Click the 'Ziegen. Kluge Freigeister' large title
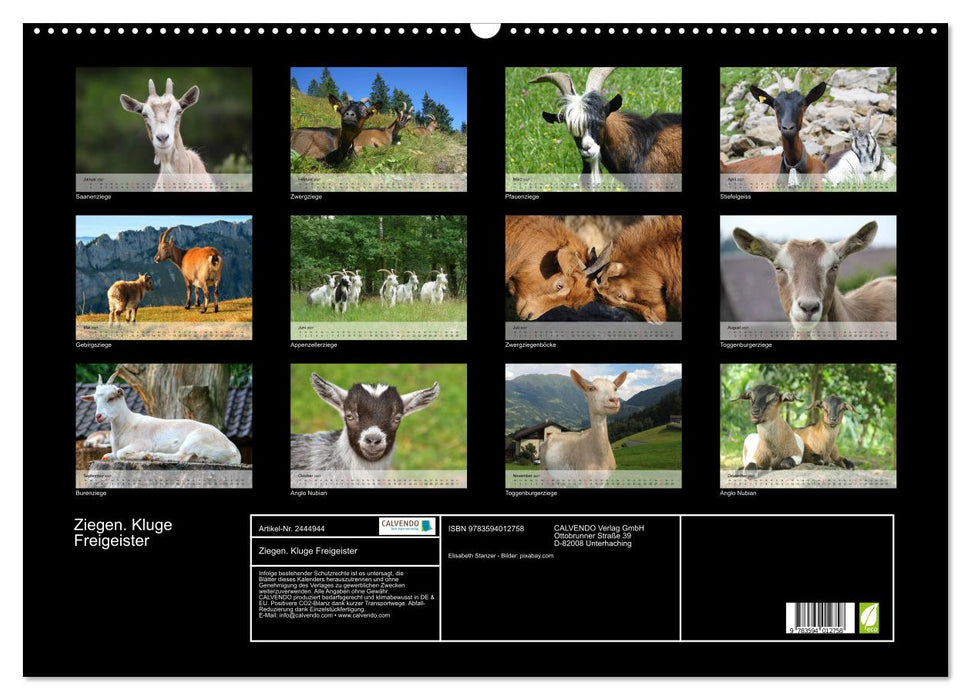This screenshot has height=700, width=971. coord(123,533)
